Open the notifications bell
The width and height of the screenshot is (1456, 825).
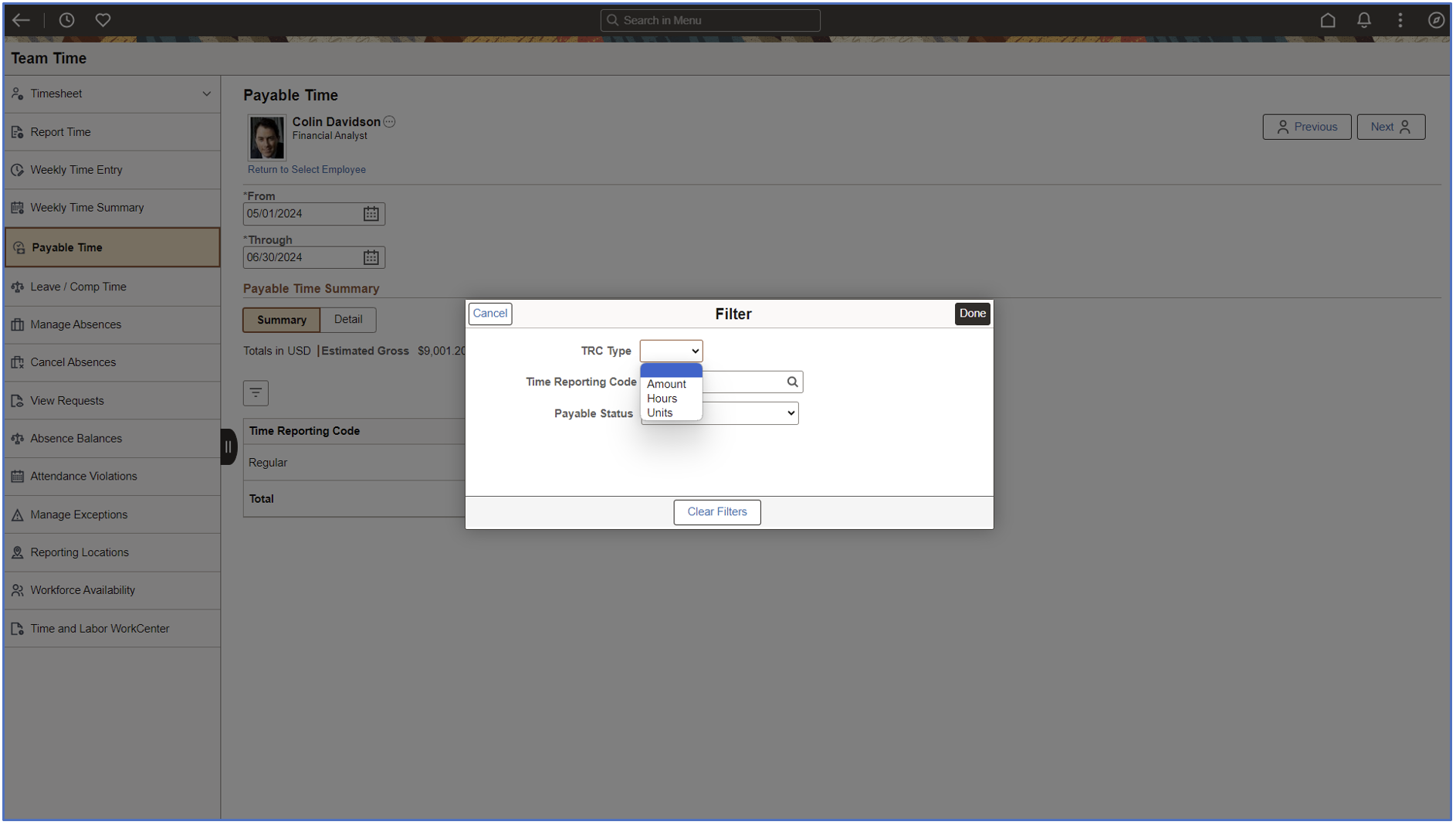pos(1364,20)
